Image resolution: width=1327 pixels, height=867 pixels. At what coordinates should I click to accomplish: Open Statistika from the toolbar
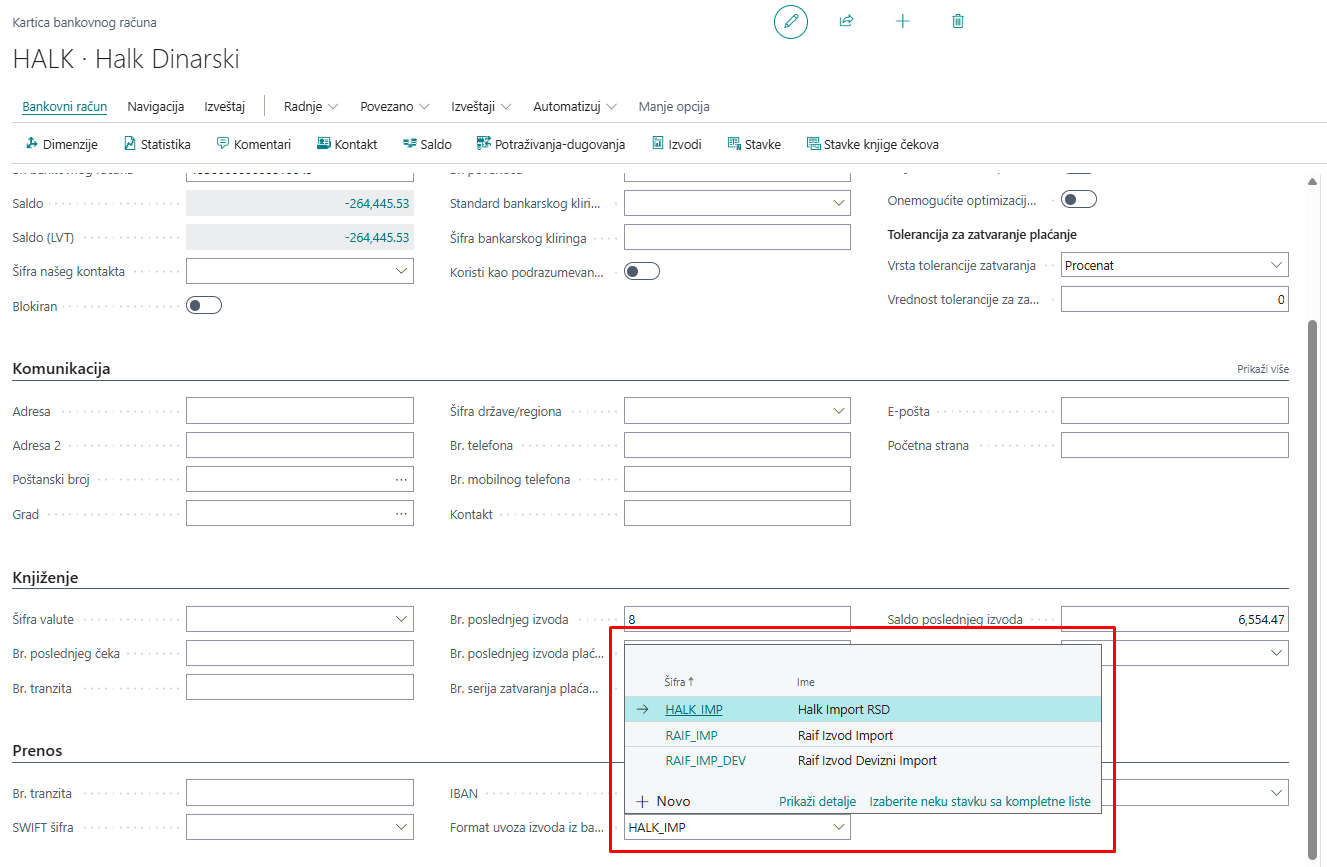(157, 144)
